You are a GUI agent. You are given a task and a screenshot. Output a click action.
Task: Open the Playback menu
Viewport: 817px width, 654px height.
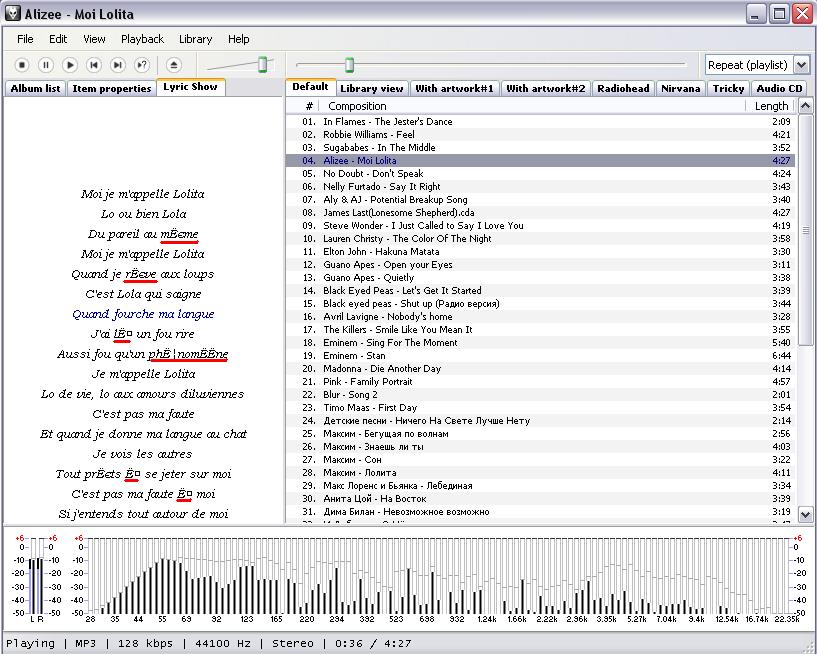[142, 39]
